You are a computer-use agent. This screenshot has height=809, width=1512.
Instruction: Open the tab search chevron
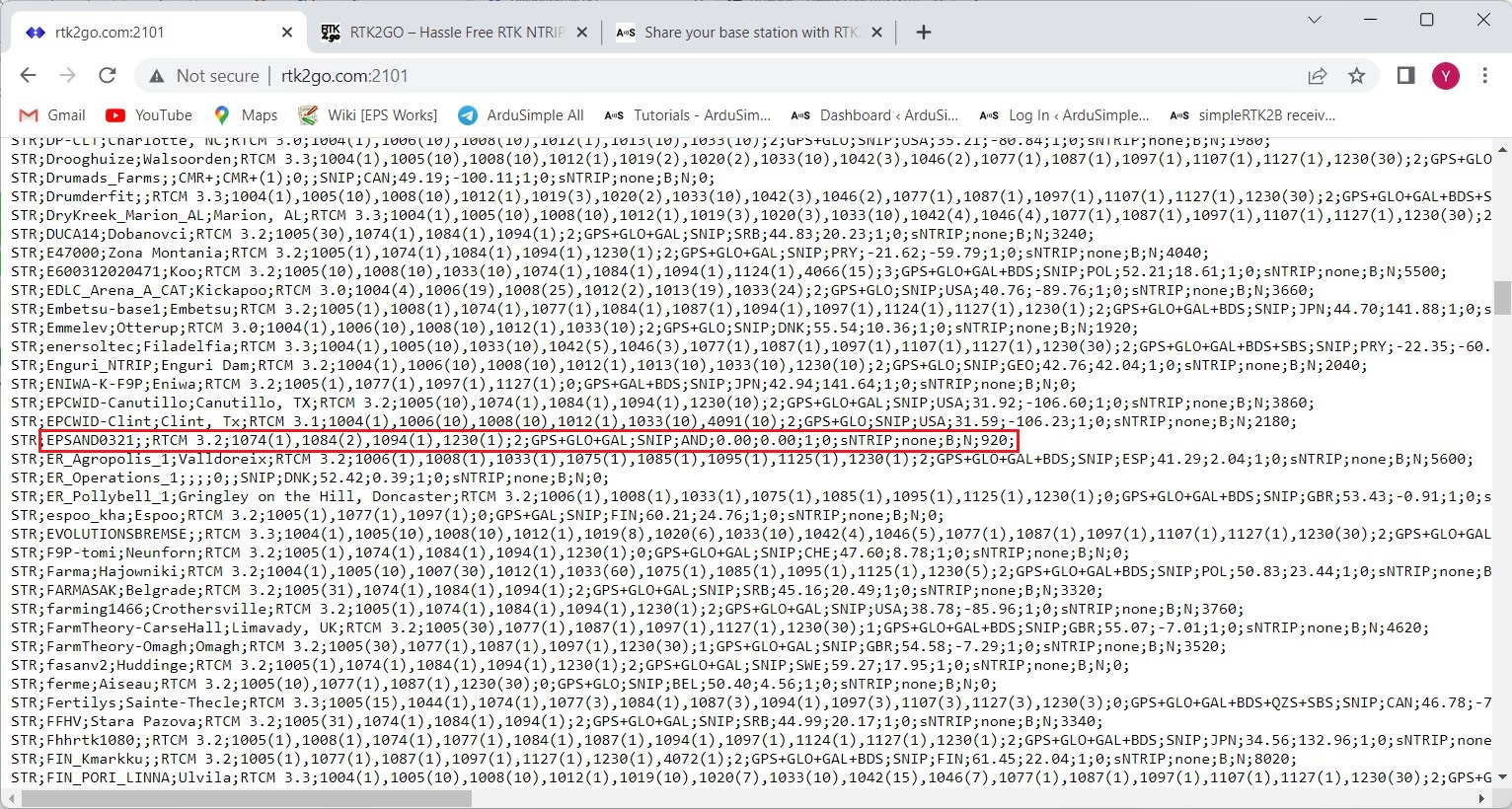(1315, 20)
